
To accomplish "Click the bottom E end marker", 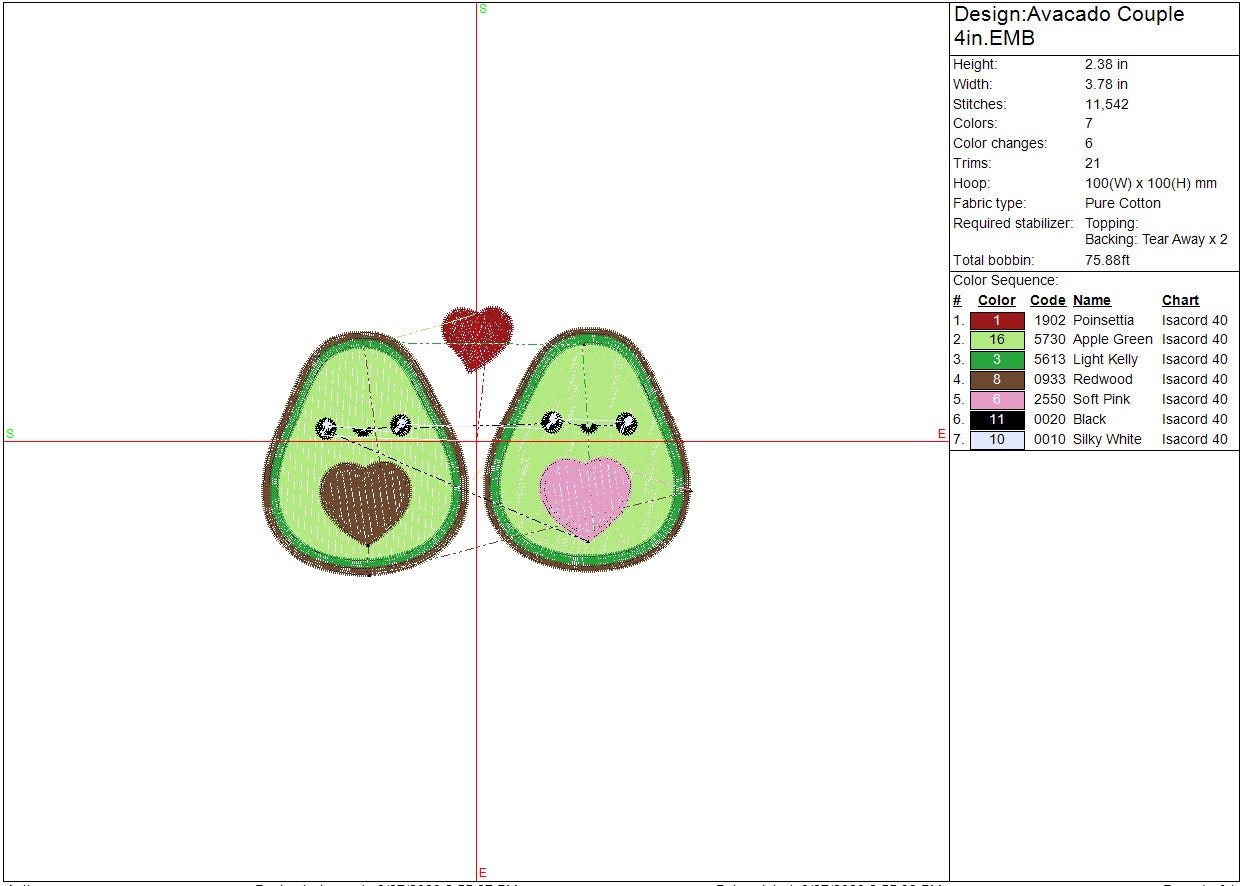I will 483,872.
